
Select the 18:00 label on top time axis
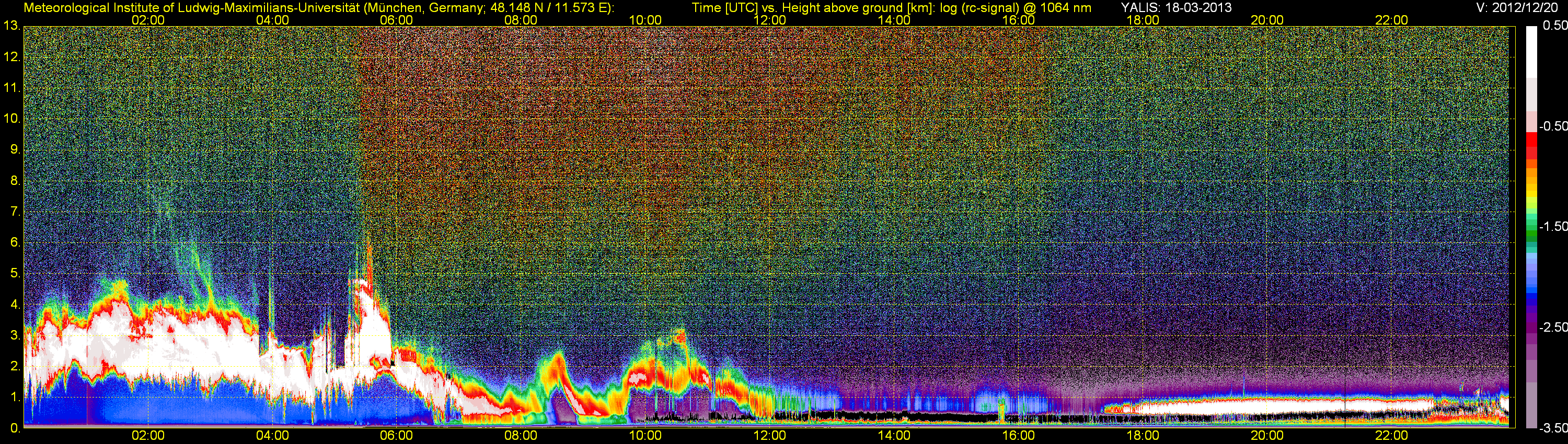[1143, 20]
